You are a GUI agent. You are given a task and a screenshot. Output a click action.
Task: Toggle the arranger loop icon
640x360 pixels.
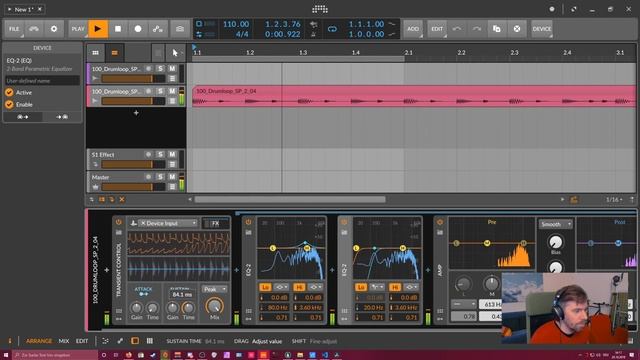click(332, 29)
